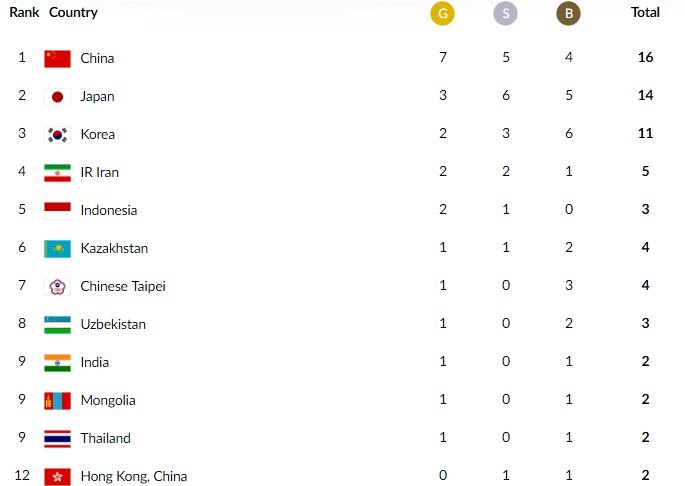Click the bronze medal column icon
This screenshot has height=486, width=685.
point(568,14)
